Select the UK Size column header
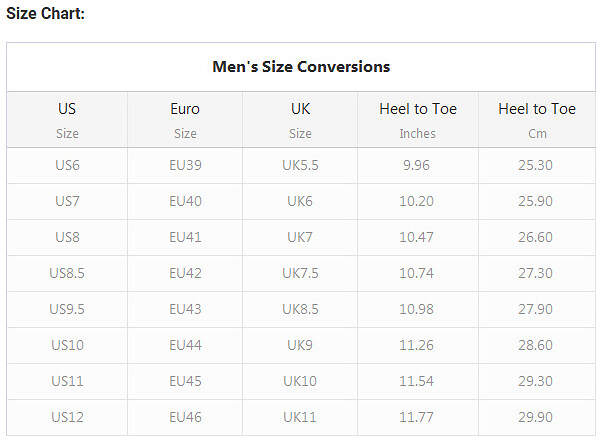 pyautogui.click(x=300, y=119)
